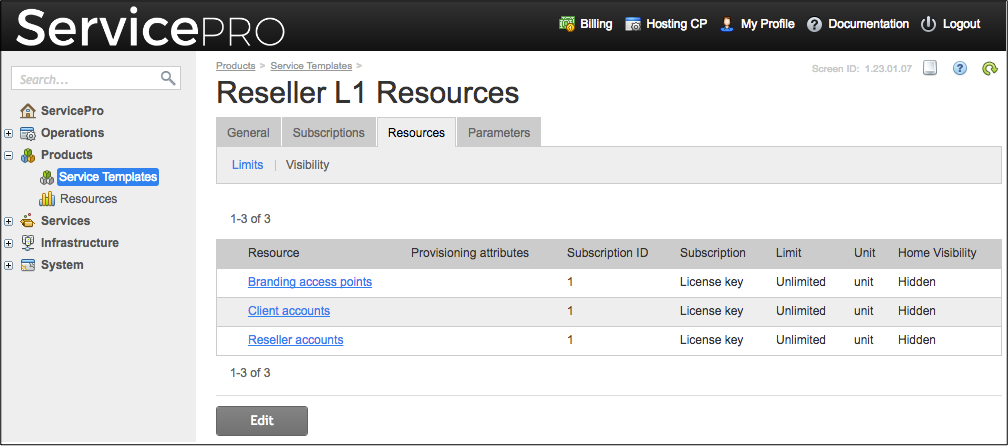Select Resources under Products in sidebar
The height and width of the screenshot is (446, 1008).
click(x=88, y=199)
